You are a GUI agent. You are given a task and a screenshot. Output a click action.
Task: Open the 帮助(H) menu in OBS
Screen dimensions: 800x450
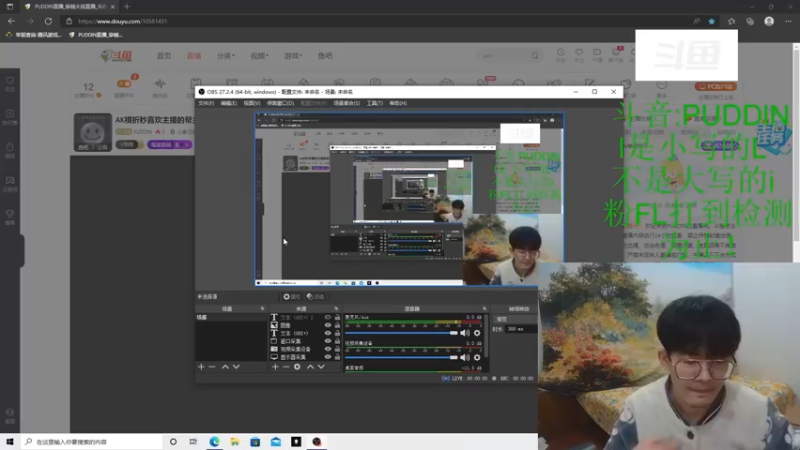pyautogui.click(x=398, y=103)
